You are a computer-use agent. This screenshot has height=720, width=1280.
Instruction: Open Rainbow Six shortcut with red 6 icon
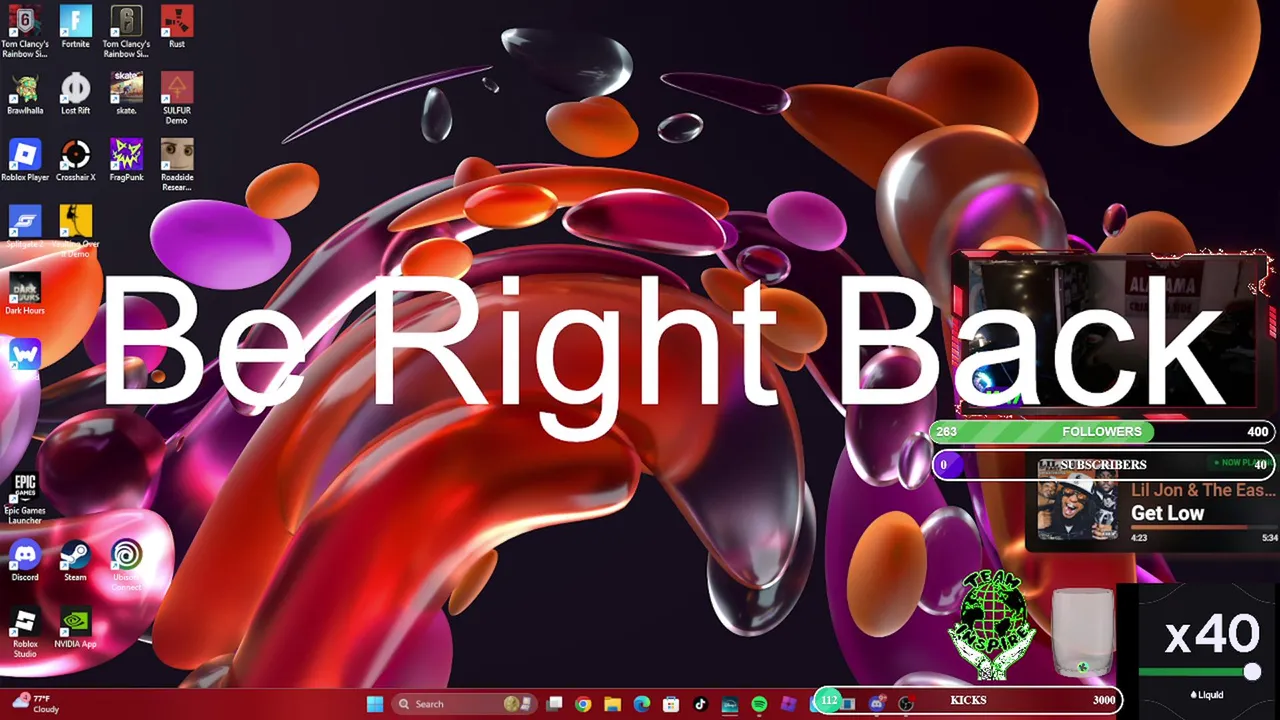click(x=25, y=31)
